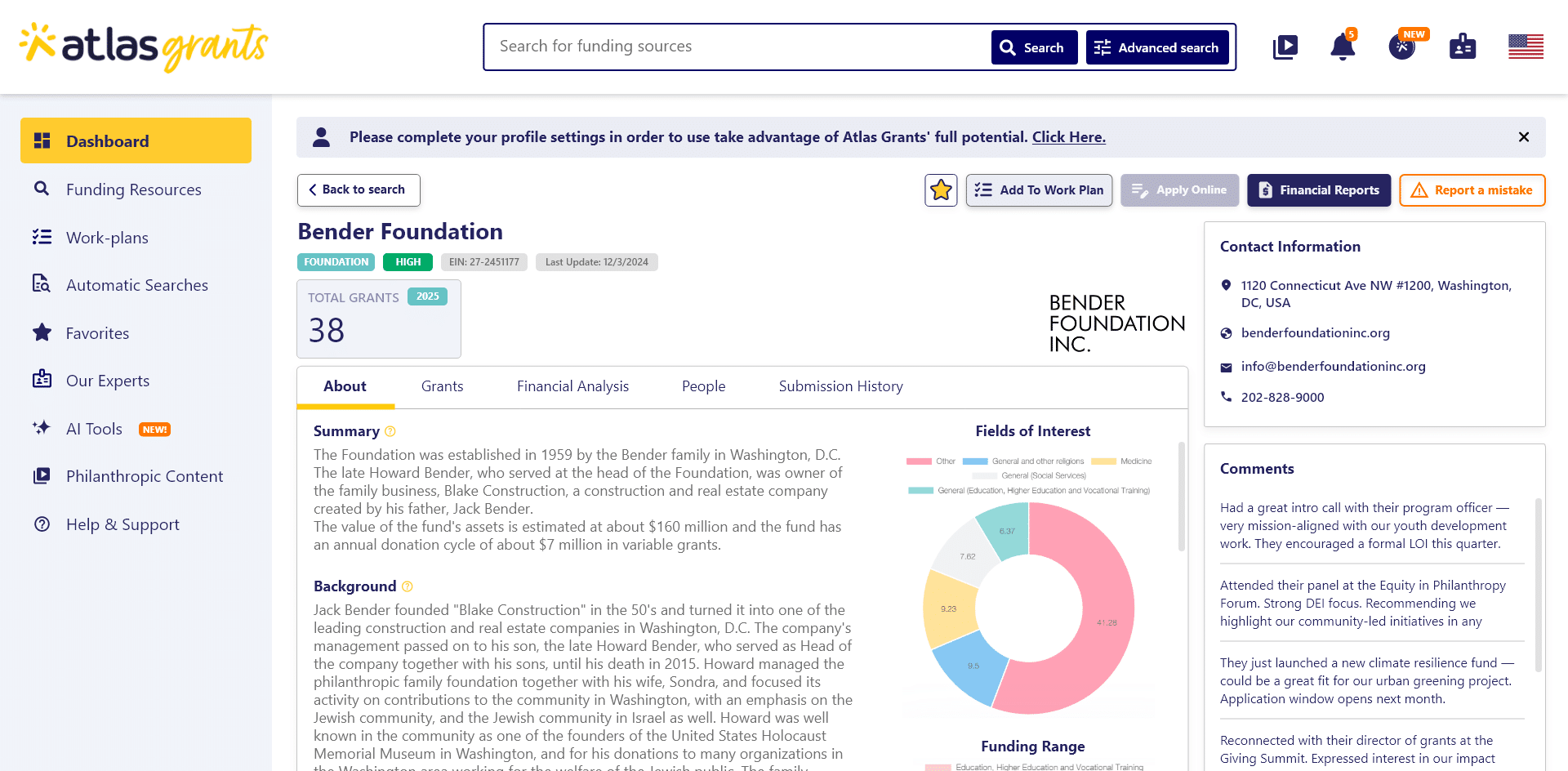Image resolution: width=1568 pixels, height=771 pixels.
Task: Go Back to search
Action: [x=359, y=189]
